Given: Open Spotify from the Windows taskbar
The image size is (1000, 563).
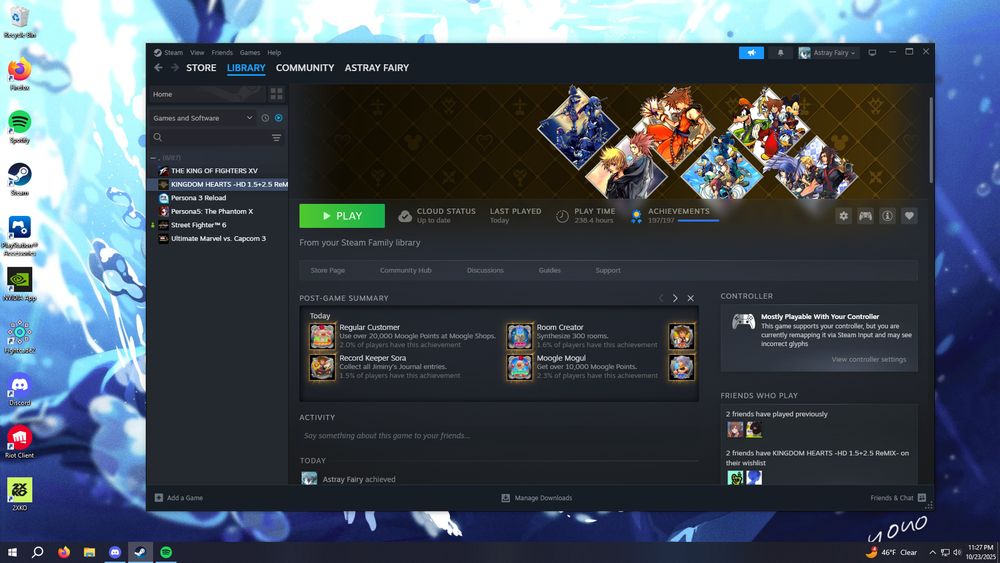Looking at the screenshot, I should tap(166, 552).
